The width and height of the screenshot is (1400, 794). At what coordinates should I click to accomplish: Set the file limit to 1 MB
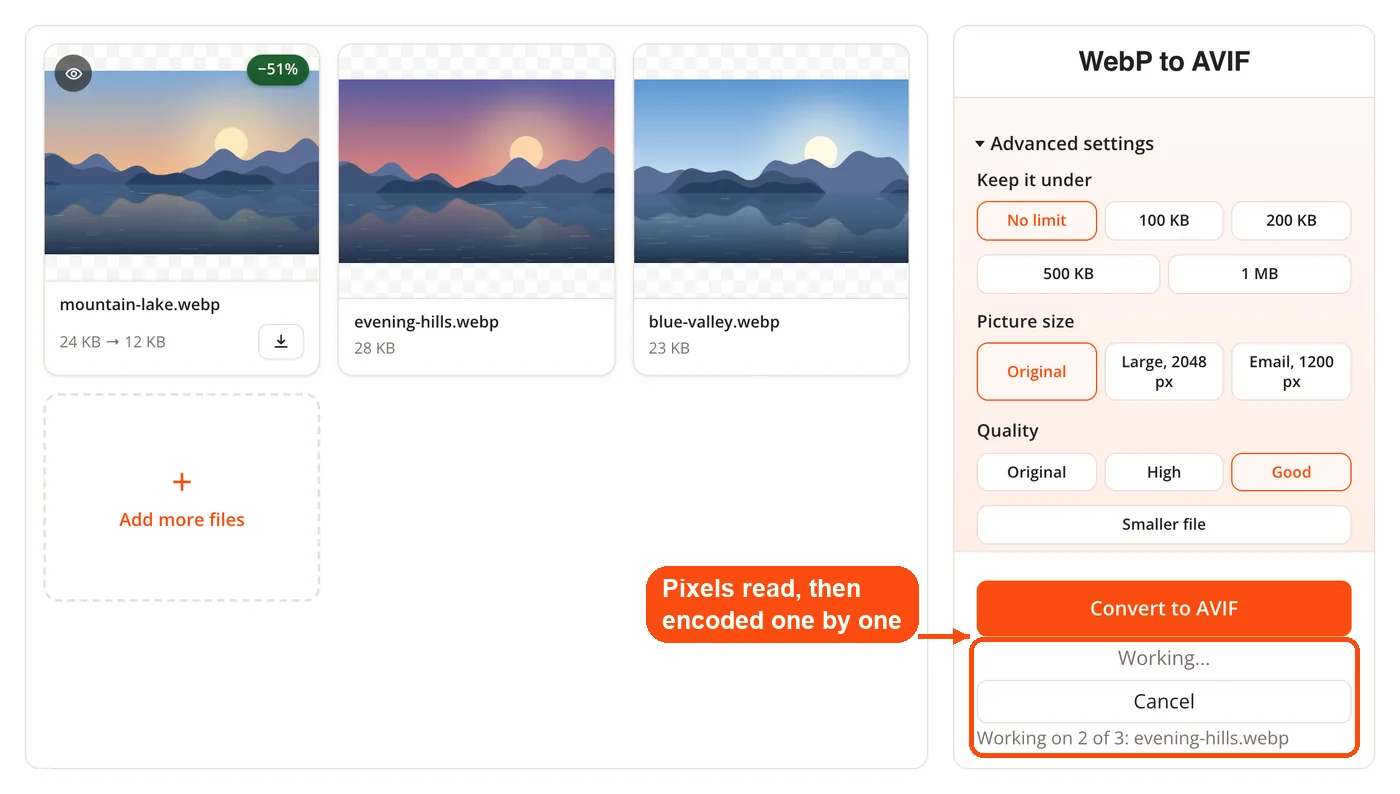(x=1260, y=274)
